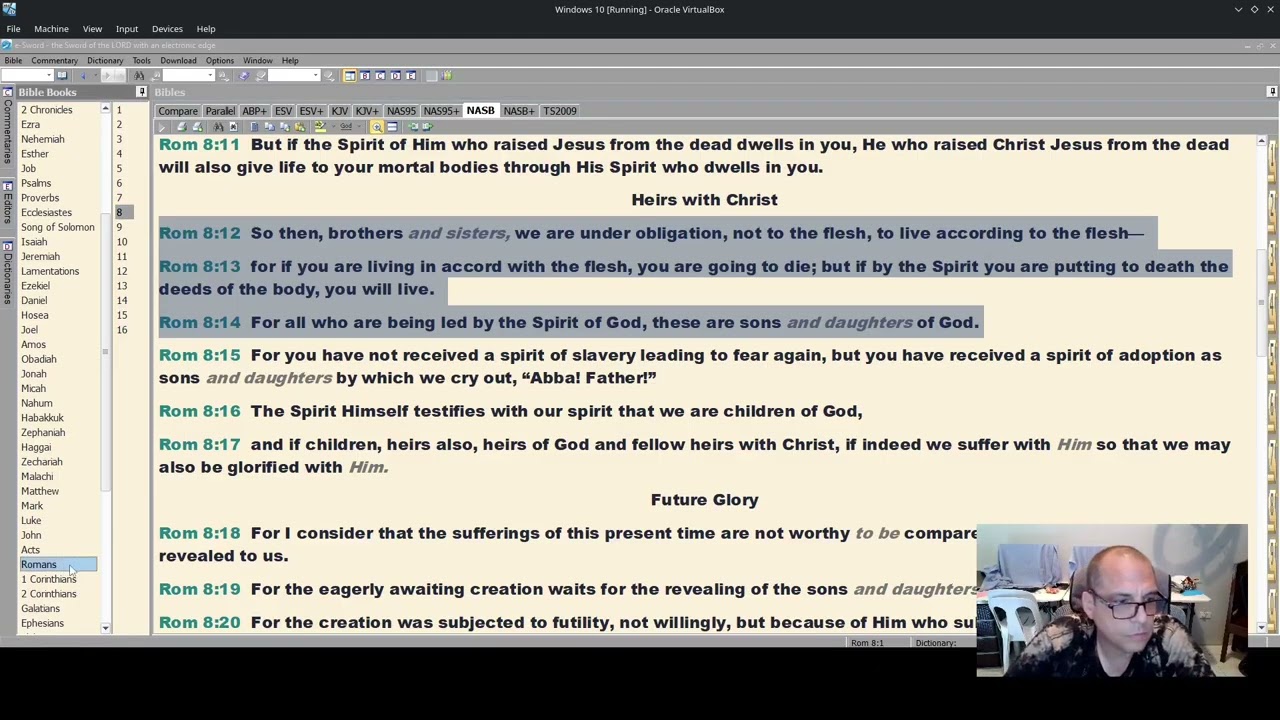This screenshot has height=720, width=1280.
Task: Open the Commentary menu
Action: point(54,60)
